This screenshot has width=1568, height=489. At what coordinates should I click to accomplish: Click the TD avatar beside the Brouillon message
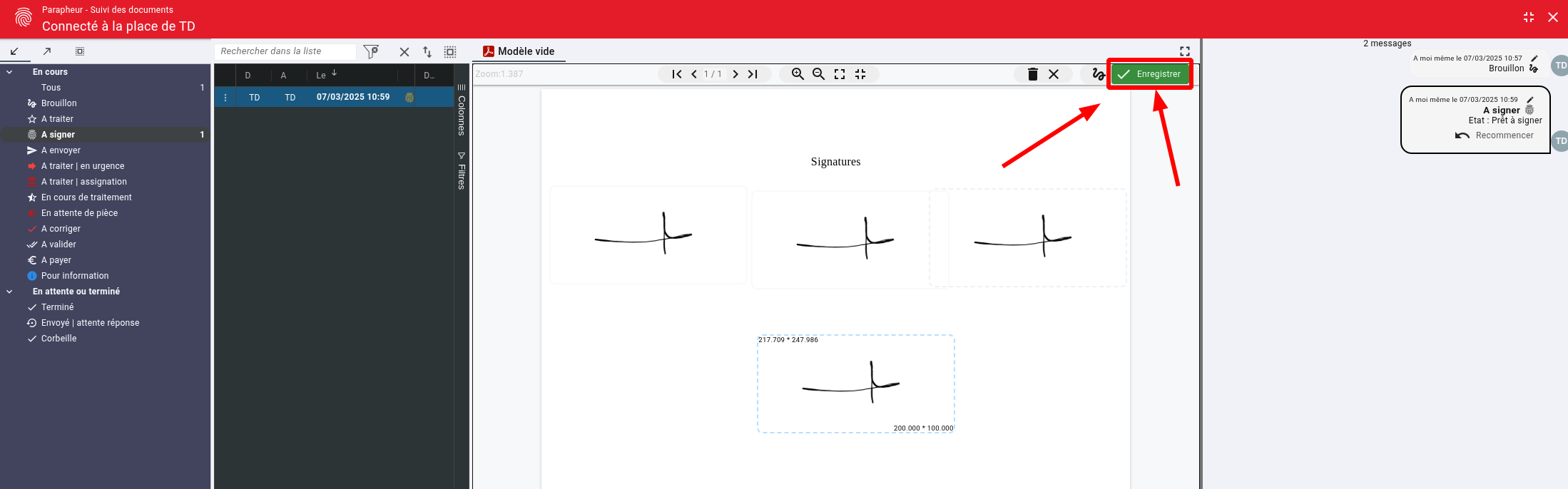click(x=1560, y=66)
